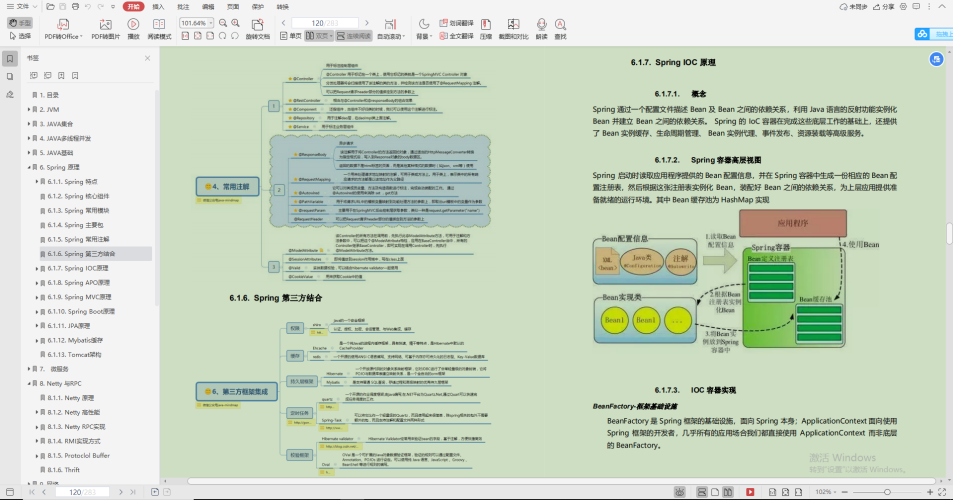Open the 划词翻译 word translation tool
The width and height of the screenshot is (953, 500).
(x=456, y=23)
